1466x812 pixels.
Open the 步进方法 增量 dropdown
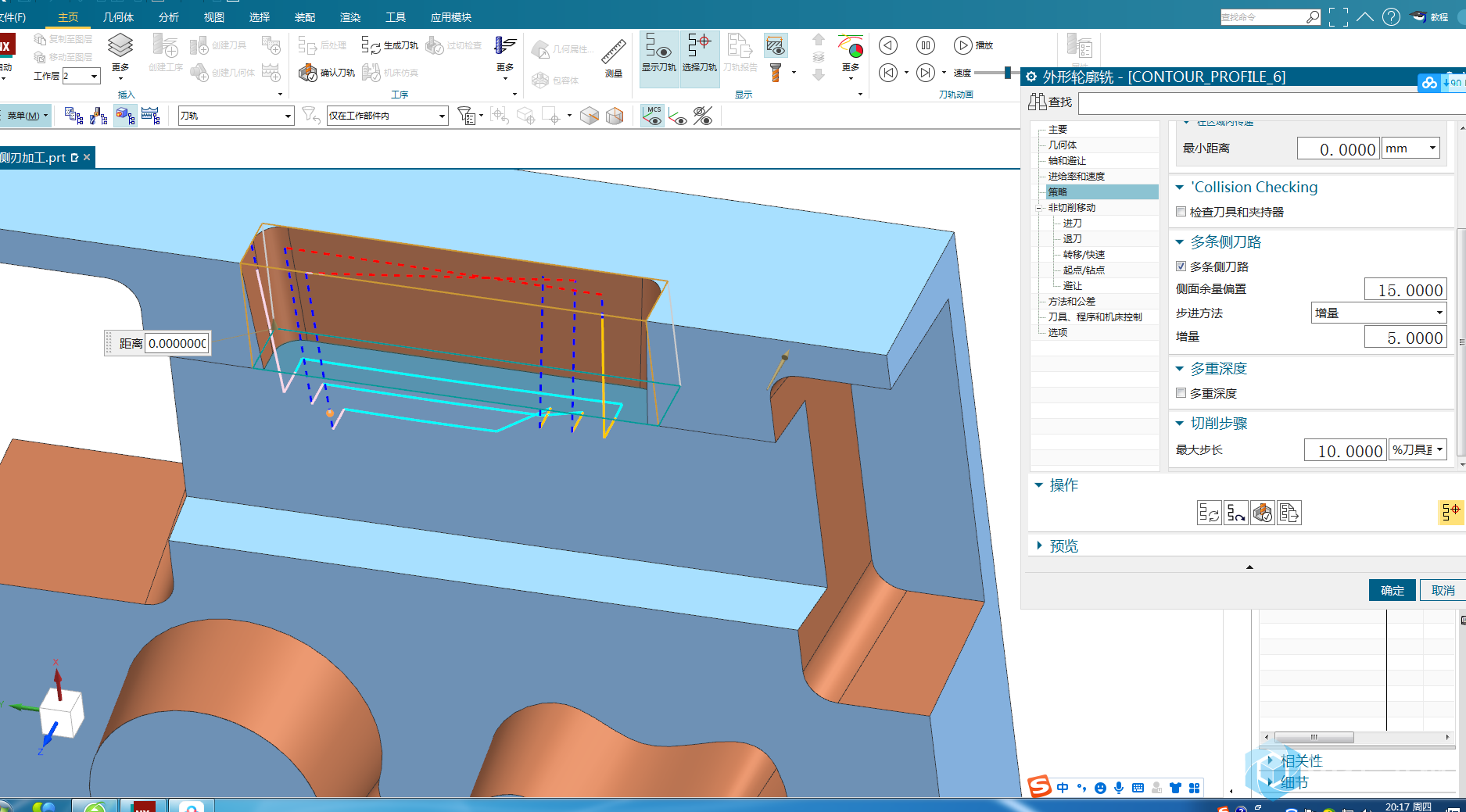tap(1378, 313)
